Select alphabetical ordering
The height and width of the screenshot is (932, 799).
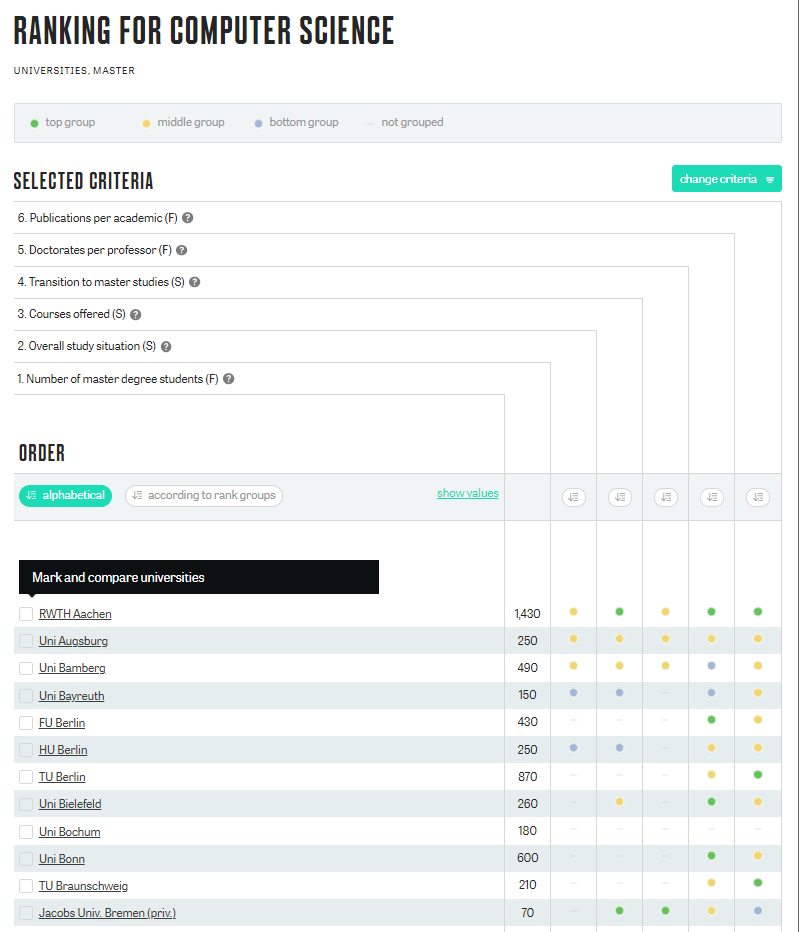click(x=65, y=495)
